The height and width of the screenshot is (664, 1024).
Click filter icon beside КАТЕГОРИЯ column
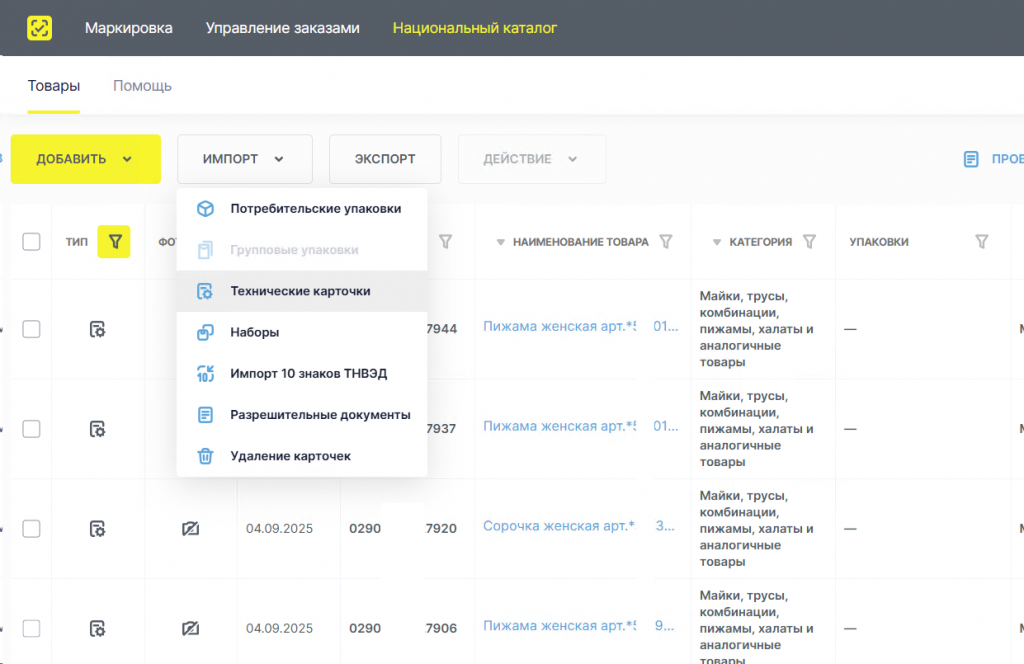click(810, 241)
